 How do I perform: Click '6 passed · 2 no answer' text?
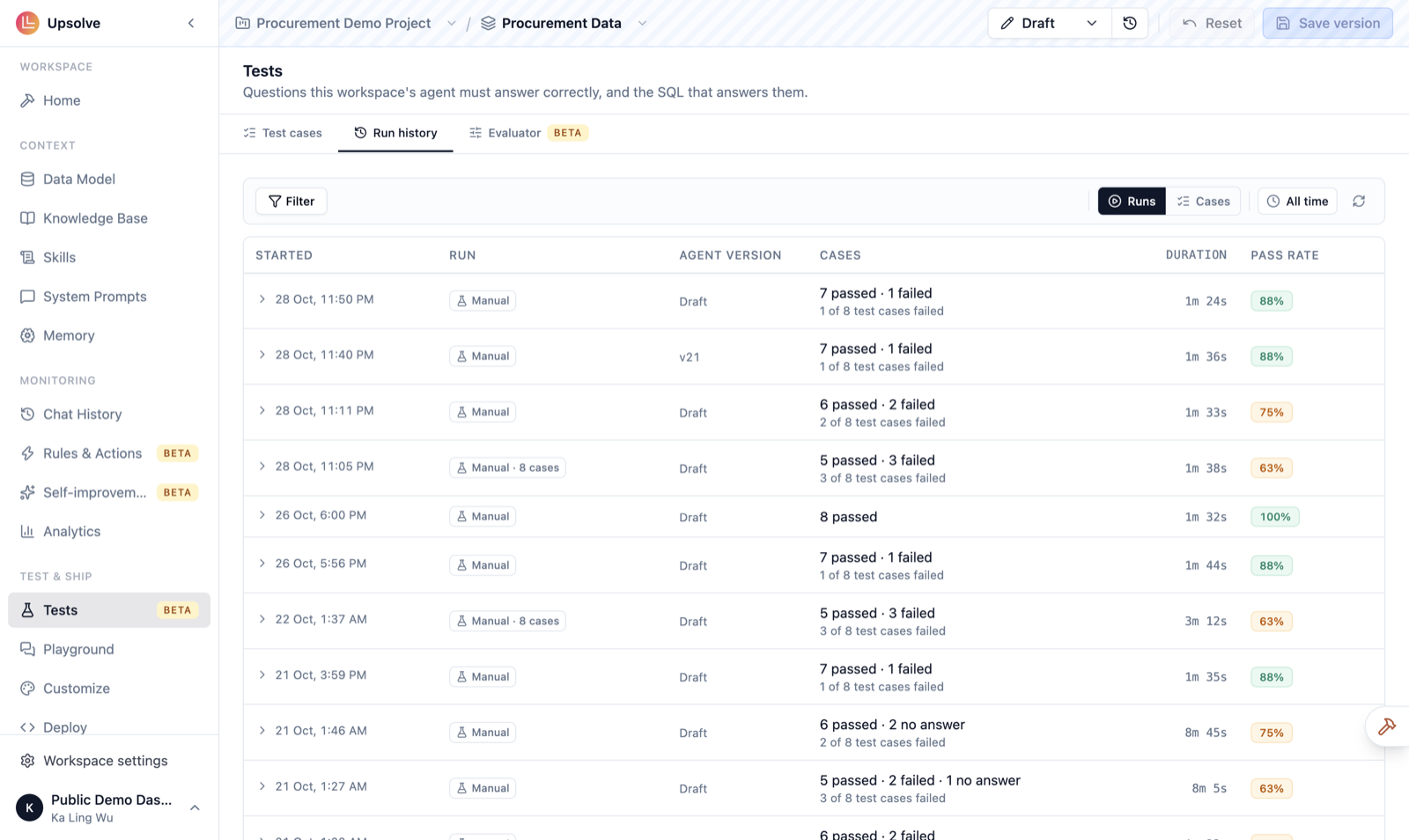click(x=892, y=725)
